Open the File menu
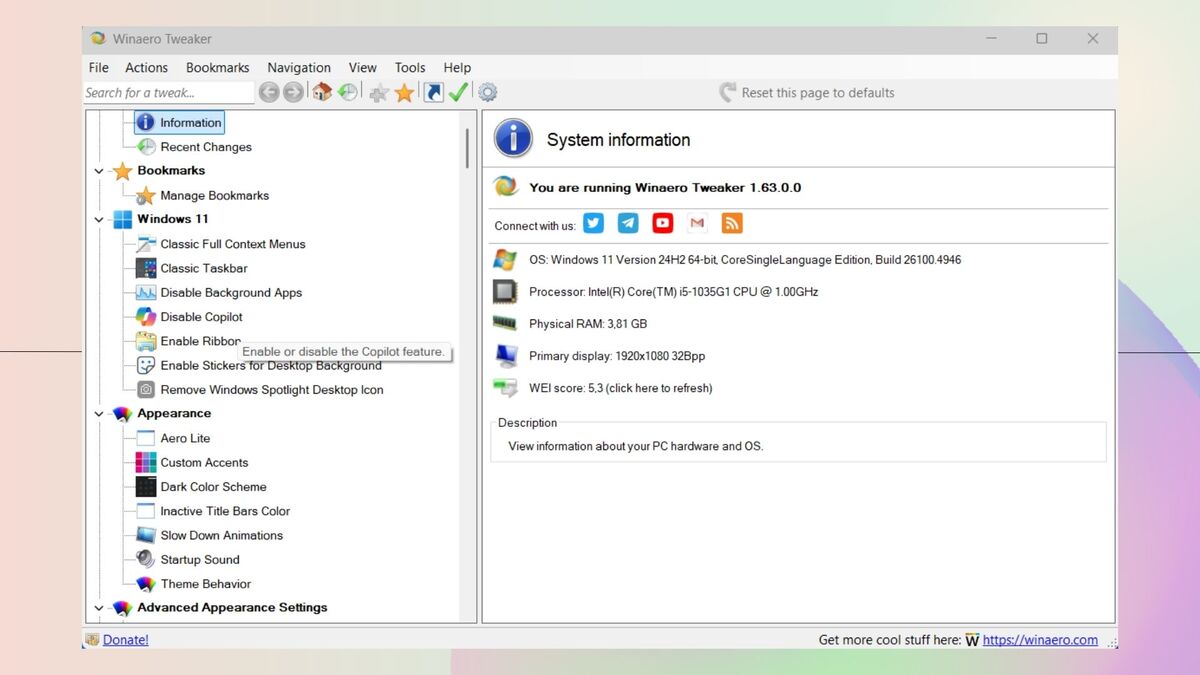Image resolution: width=1200 pixels, height=675 pixels. (x=99, y=67)
